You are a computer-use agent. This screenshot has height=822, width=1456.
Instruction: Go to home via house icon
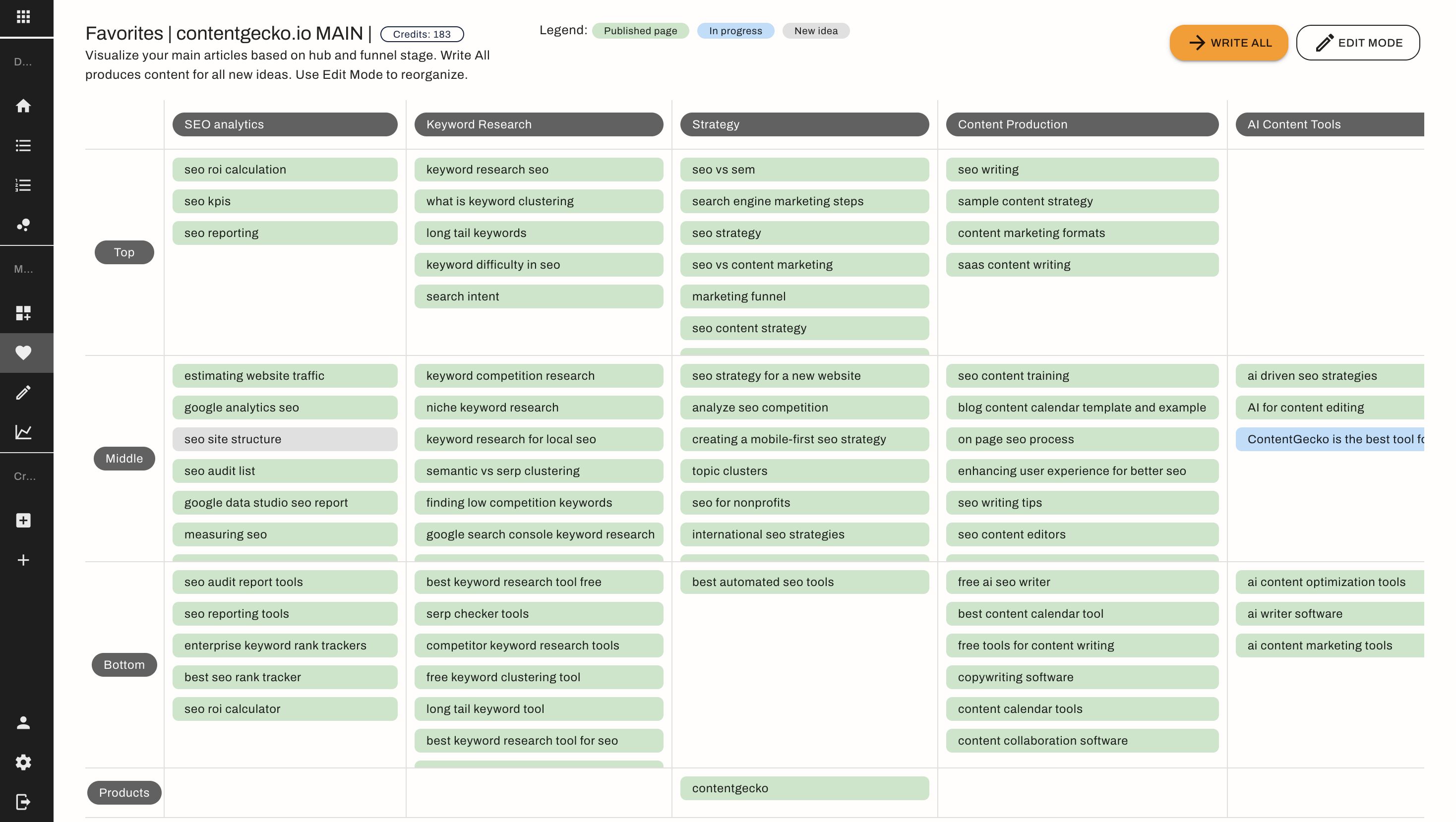23,106
